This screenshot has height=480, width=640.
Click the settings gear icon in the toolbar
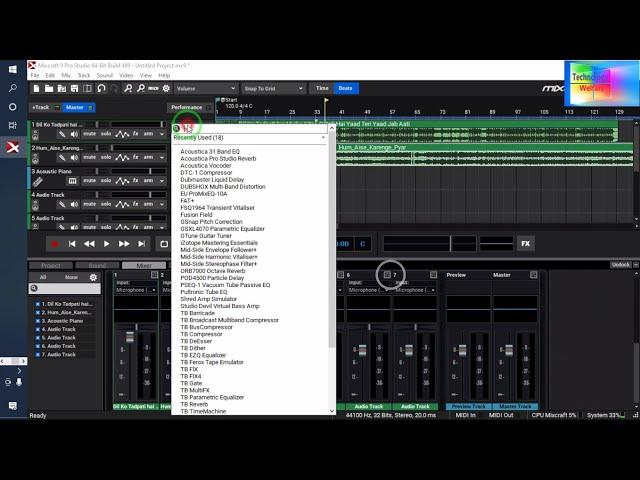[166, 88]
